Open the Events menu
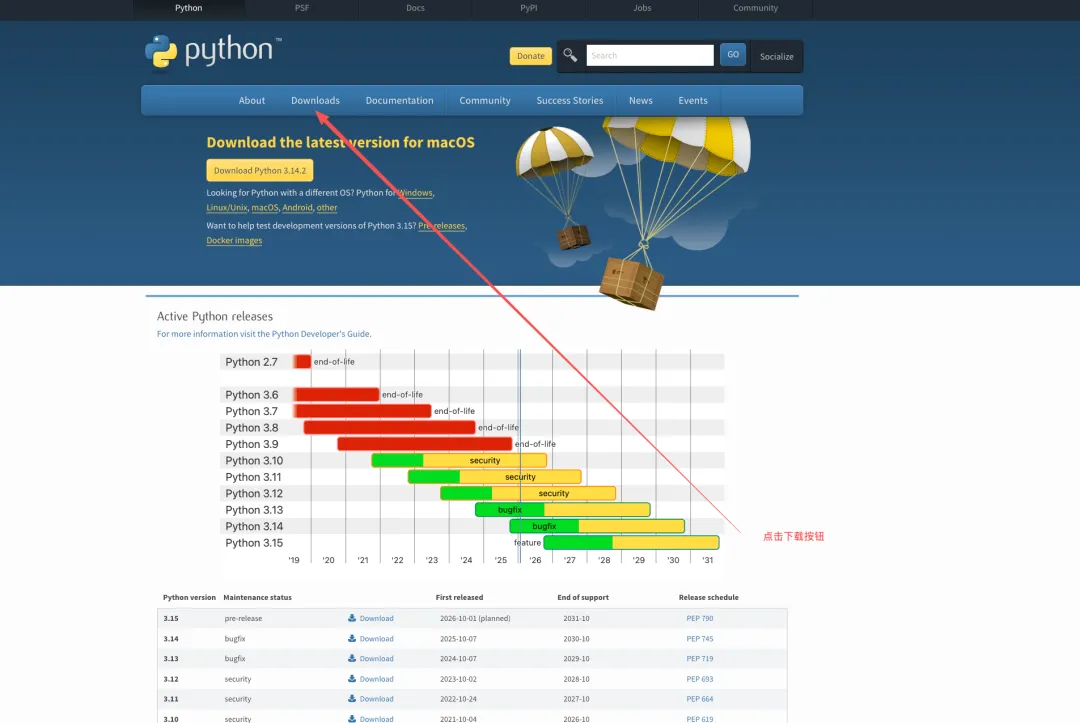This screenshot has width=1080, height=723. pos(693,101)
